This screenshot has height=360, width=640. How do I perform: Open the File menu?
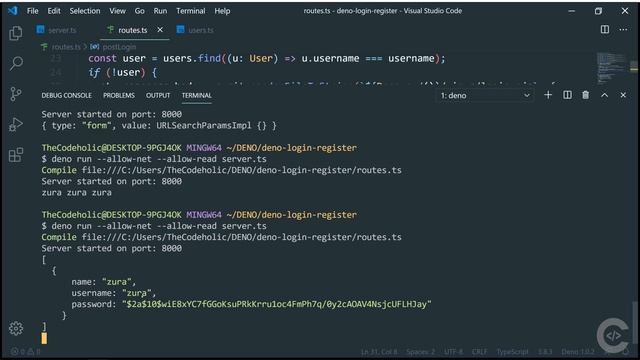click(33, 11)
